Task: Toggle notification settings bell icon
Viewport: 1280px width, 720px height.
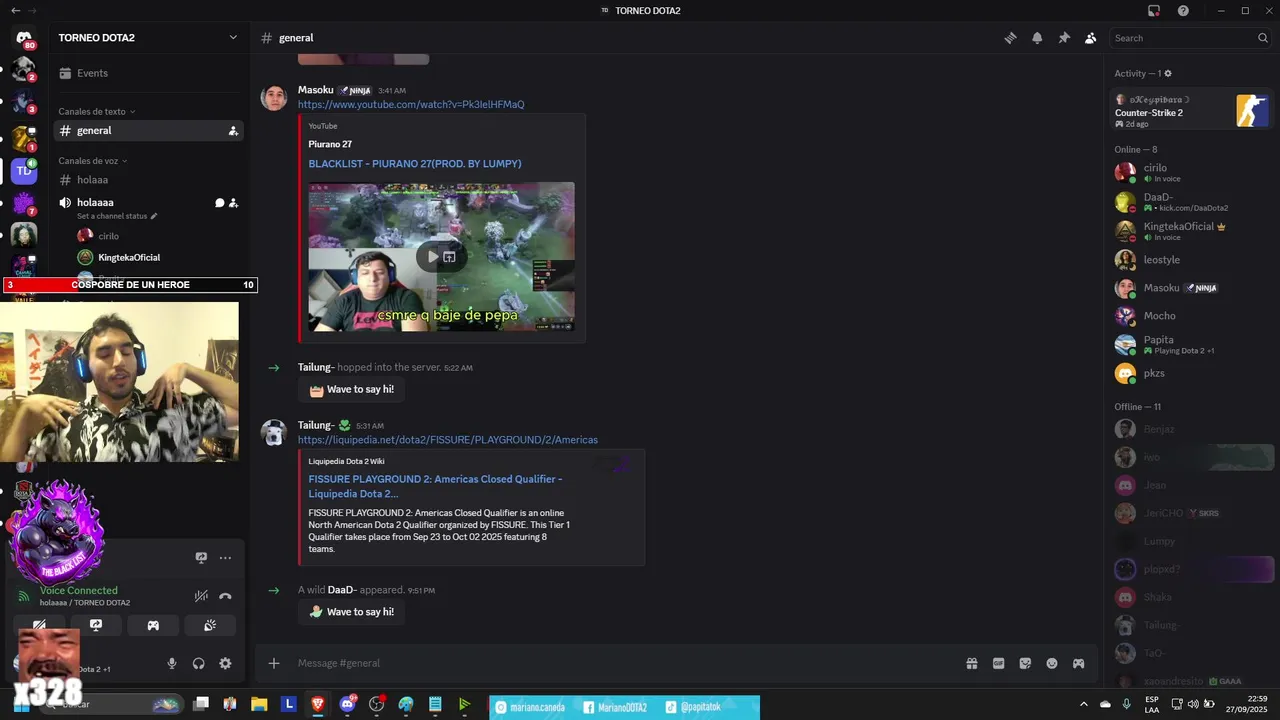Action: click(1037, 38)
